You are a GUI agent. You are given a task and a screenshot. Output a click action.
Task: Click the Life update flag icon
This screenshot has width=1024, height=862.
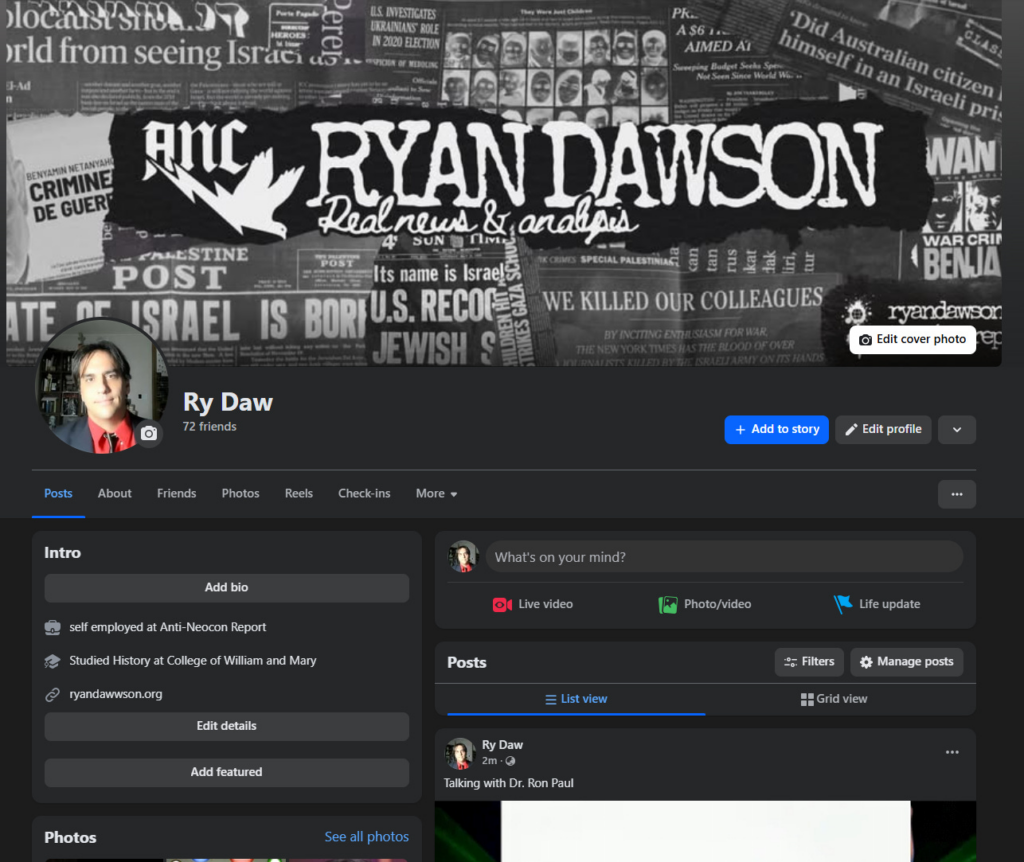843,604
